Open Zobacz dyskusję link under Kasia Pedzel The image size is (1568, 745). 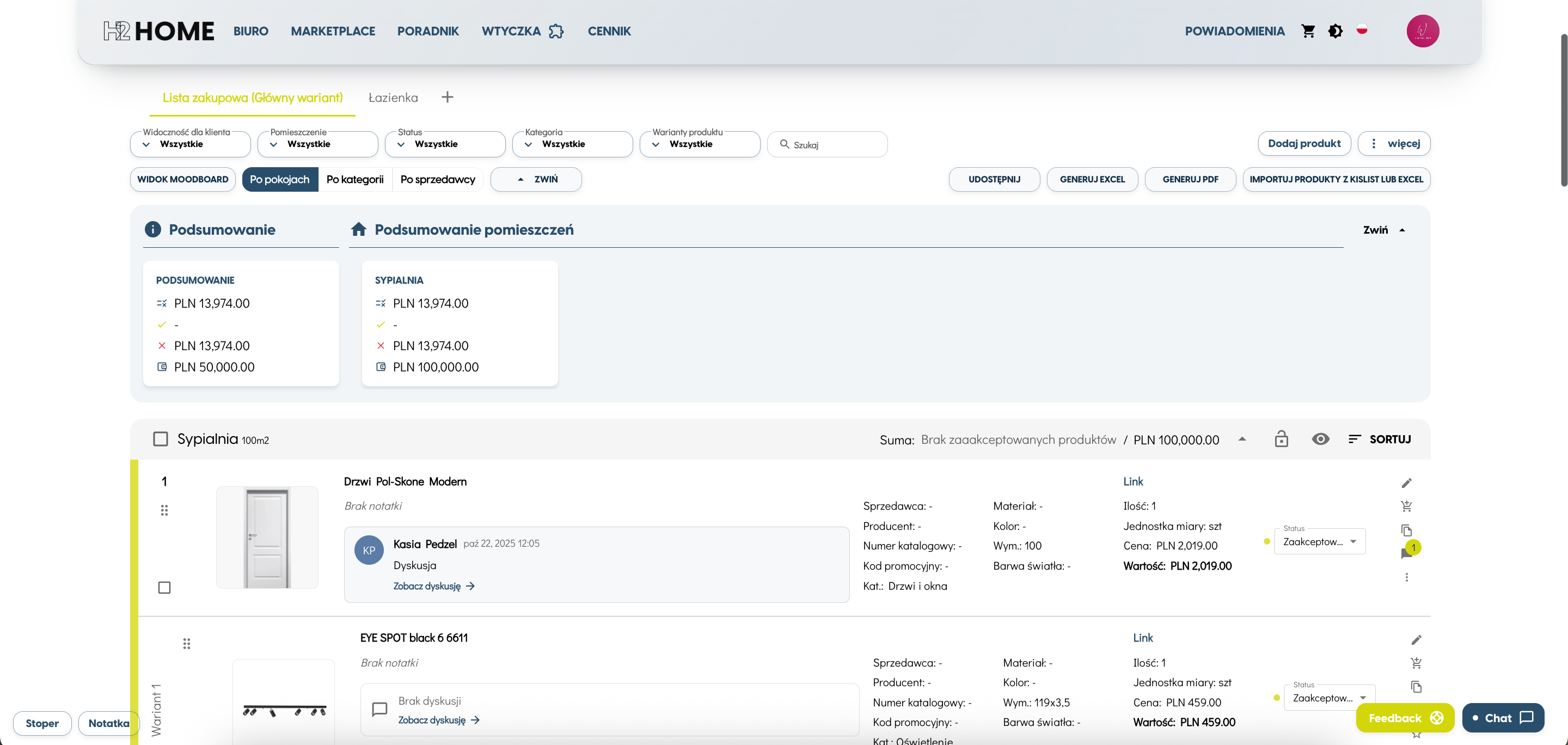click(433, 586)
